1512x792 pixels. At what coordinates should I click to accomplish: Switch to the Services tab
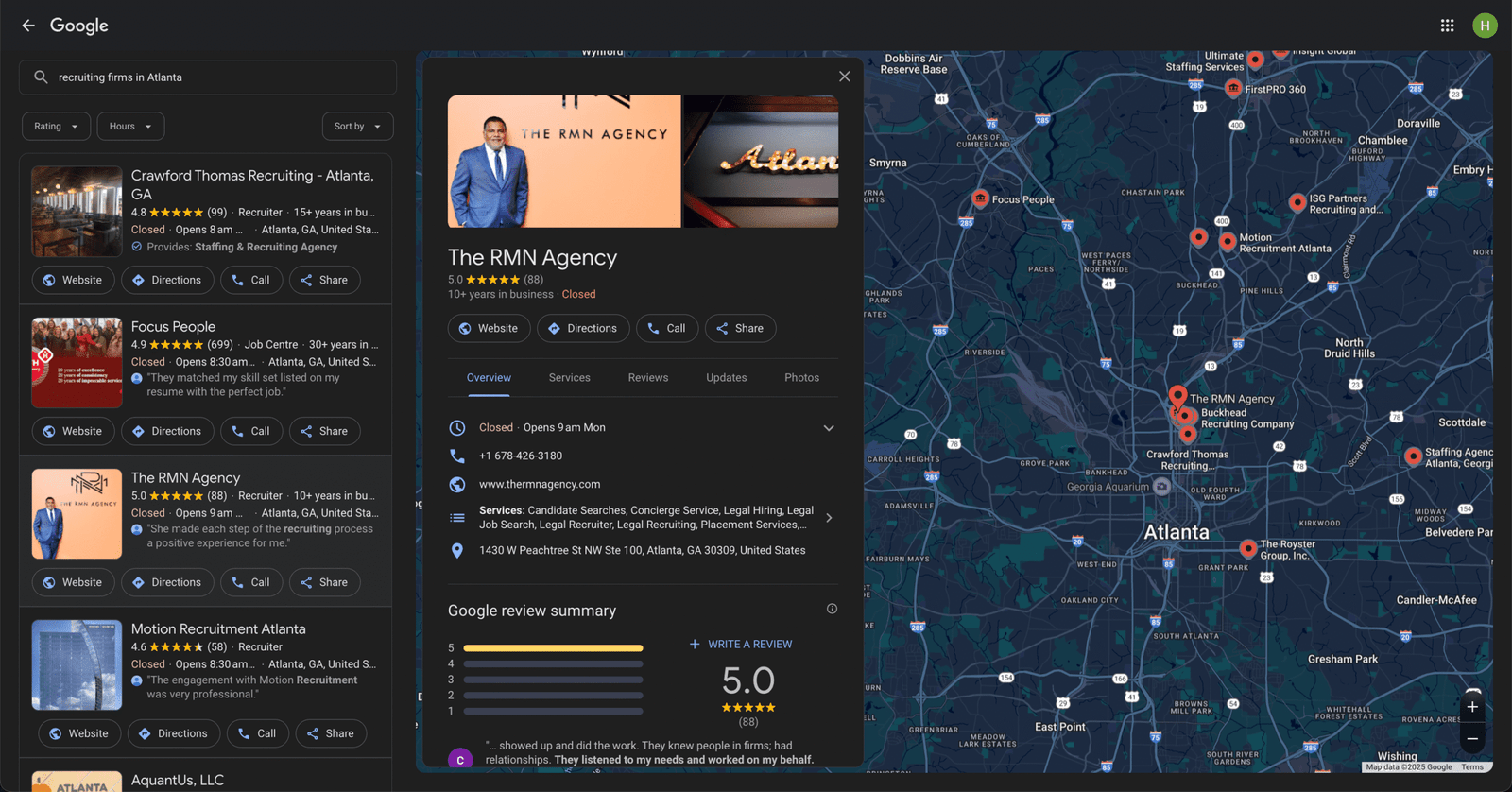point(570,378)
